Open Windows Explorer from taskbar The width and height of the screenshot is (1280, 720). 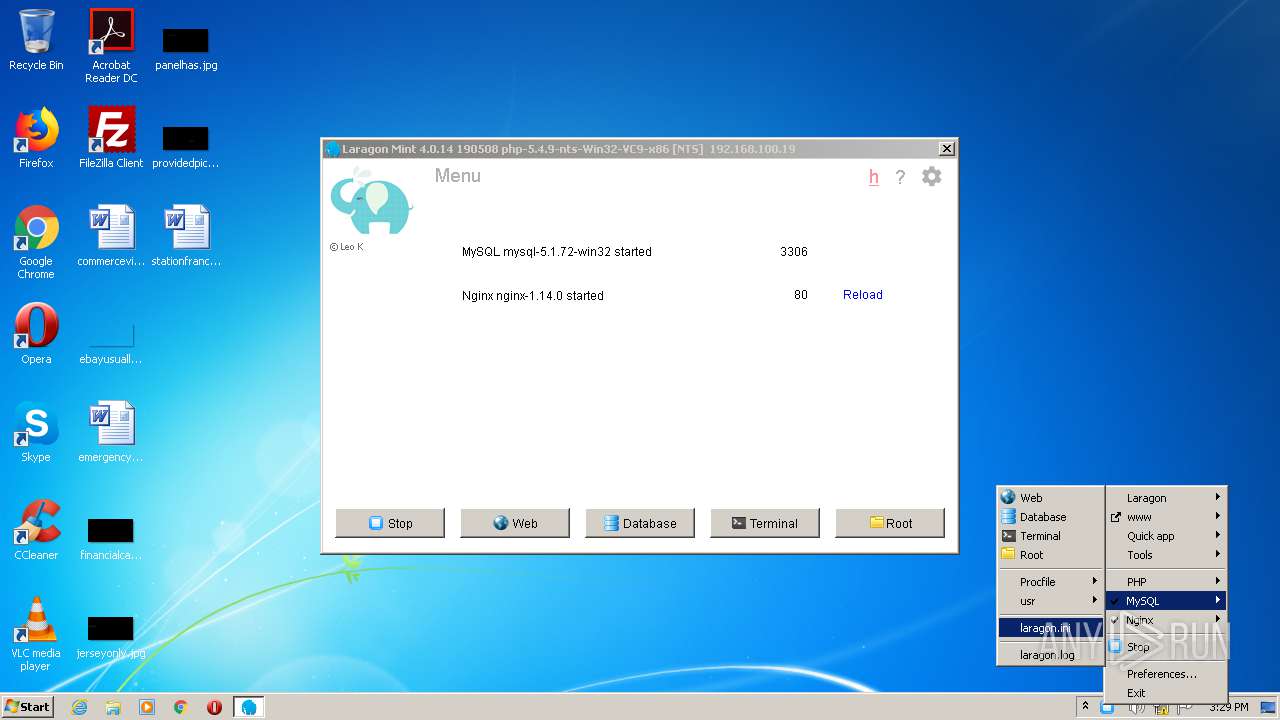tap(113, 707)
